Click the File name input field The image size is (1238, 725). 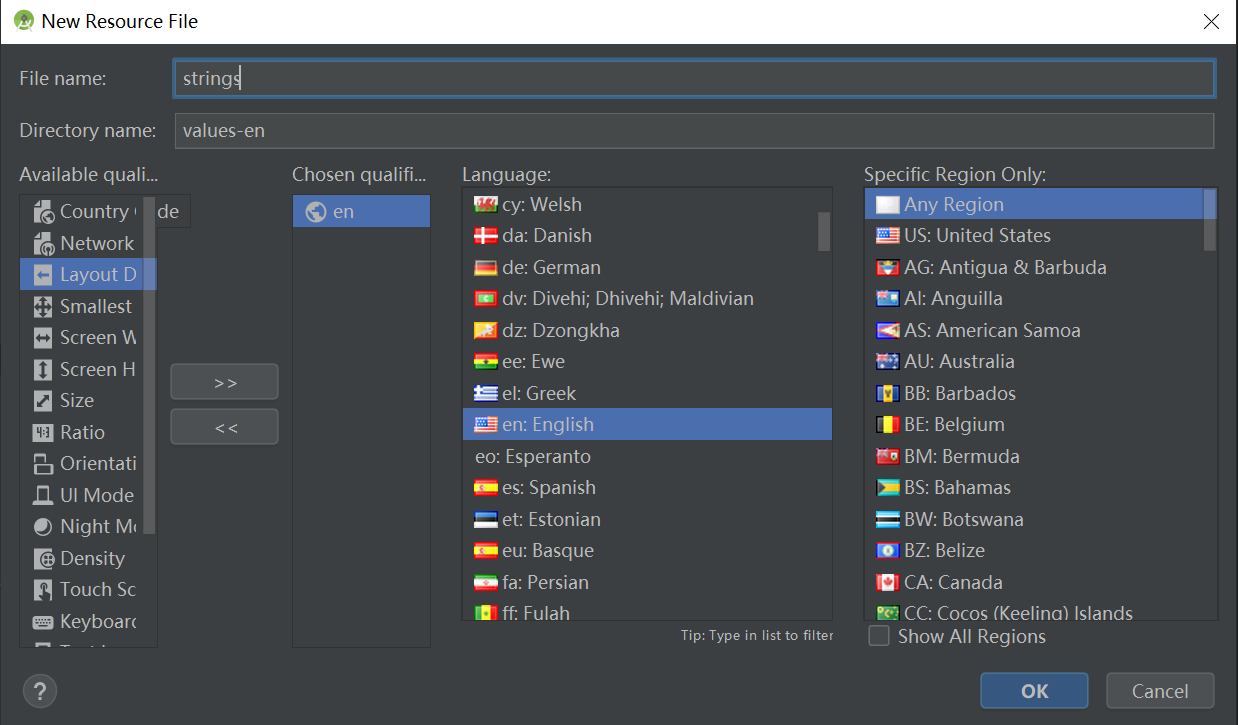[x=694, y=78]
